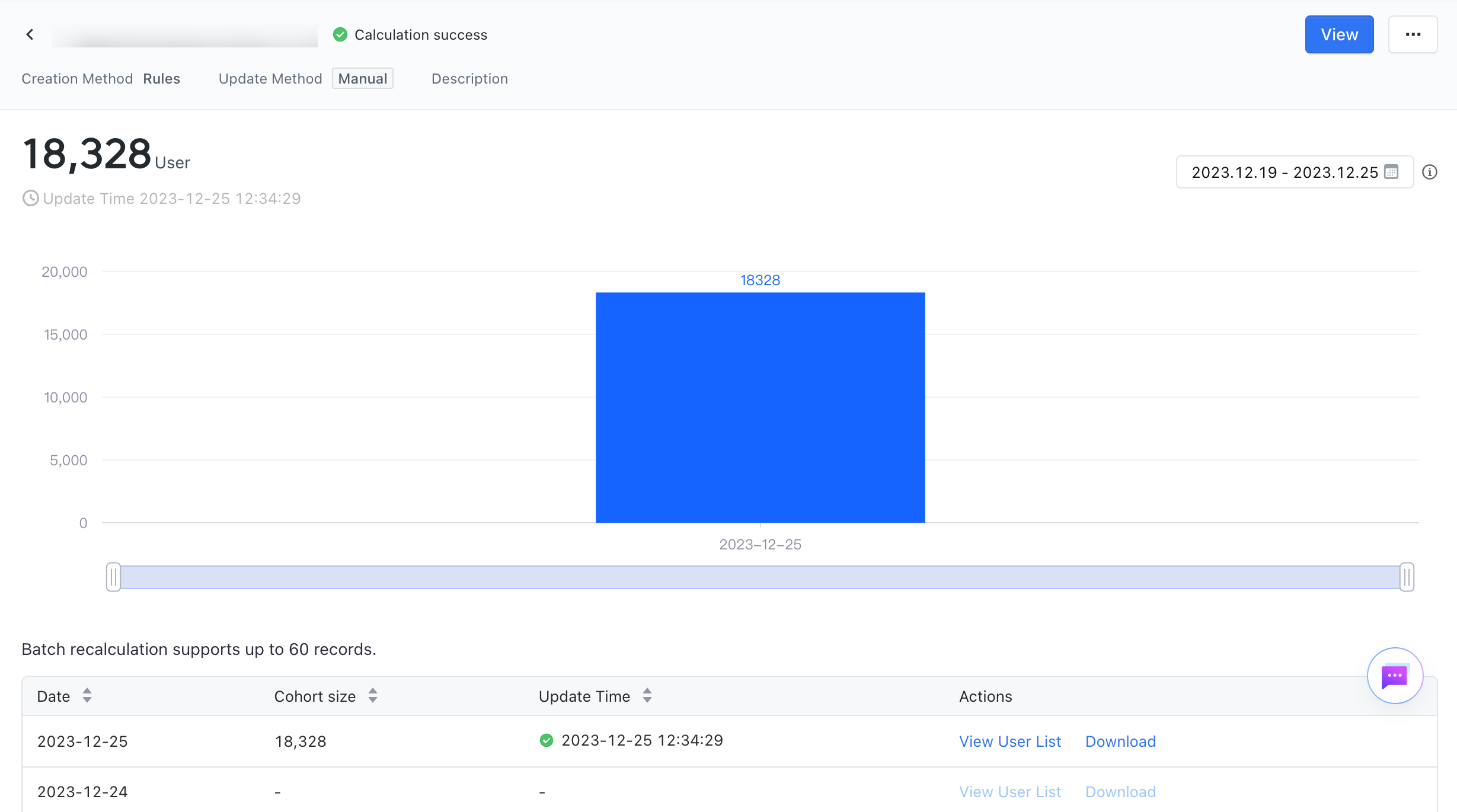Image resolution: width=1457 pixels, height=812 pixels.
Task: Click the Rules creation method value
Action: (162, 79)
